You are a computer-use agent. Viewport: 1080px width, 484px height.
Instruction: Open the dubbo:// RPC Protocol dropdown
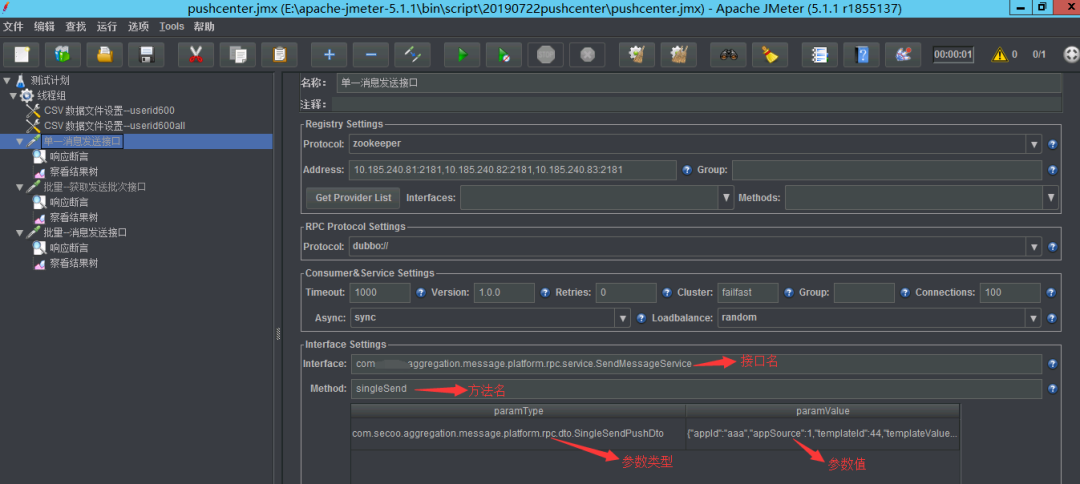tap(1034, 246)
